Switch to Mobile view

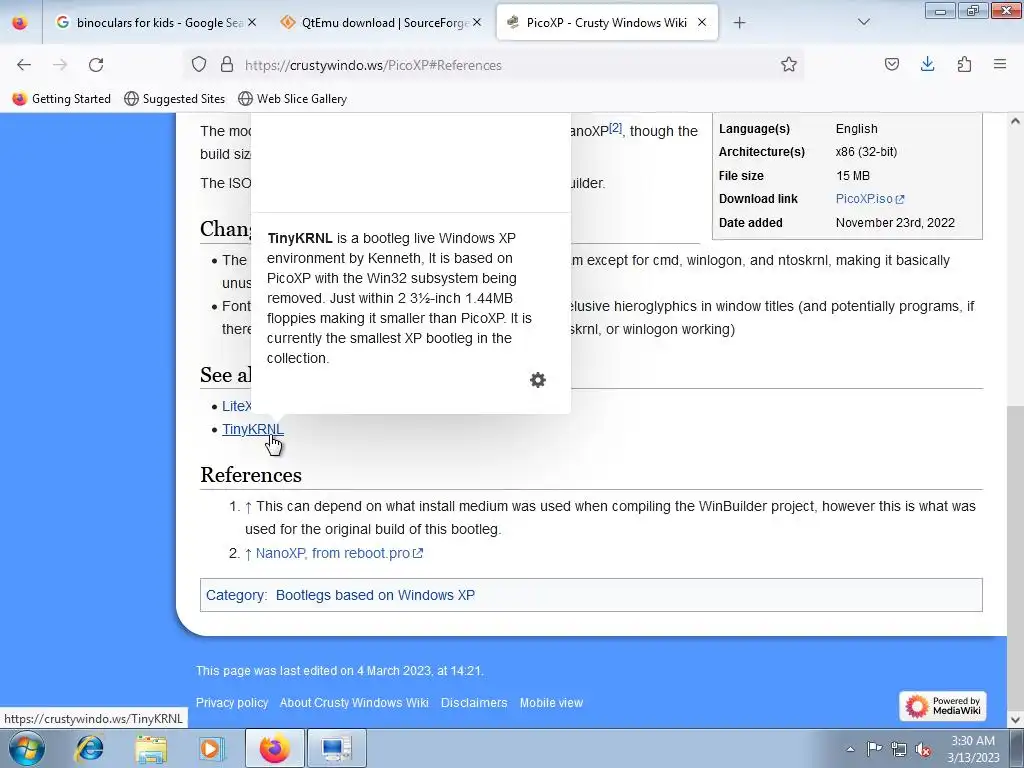551,703
